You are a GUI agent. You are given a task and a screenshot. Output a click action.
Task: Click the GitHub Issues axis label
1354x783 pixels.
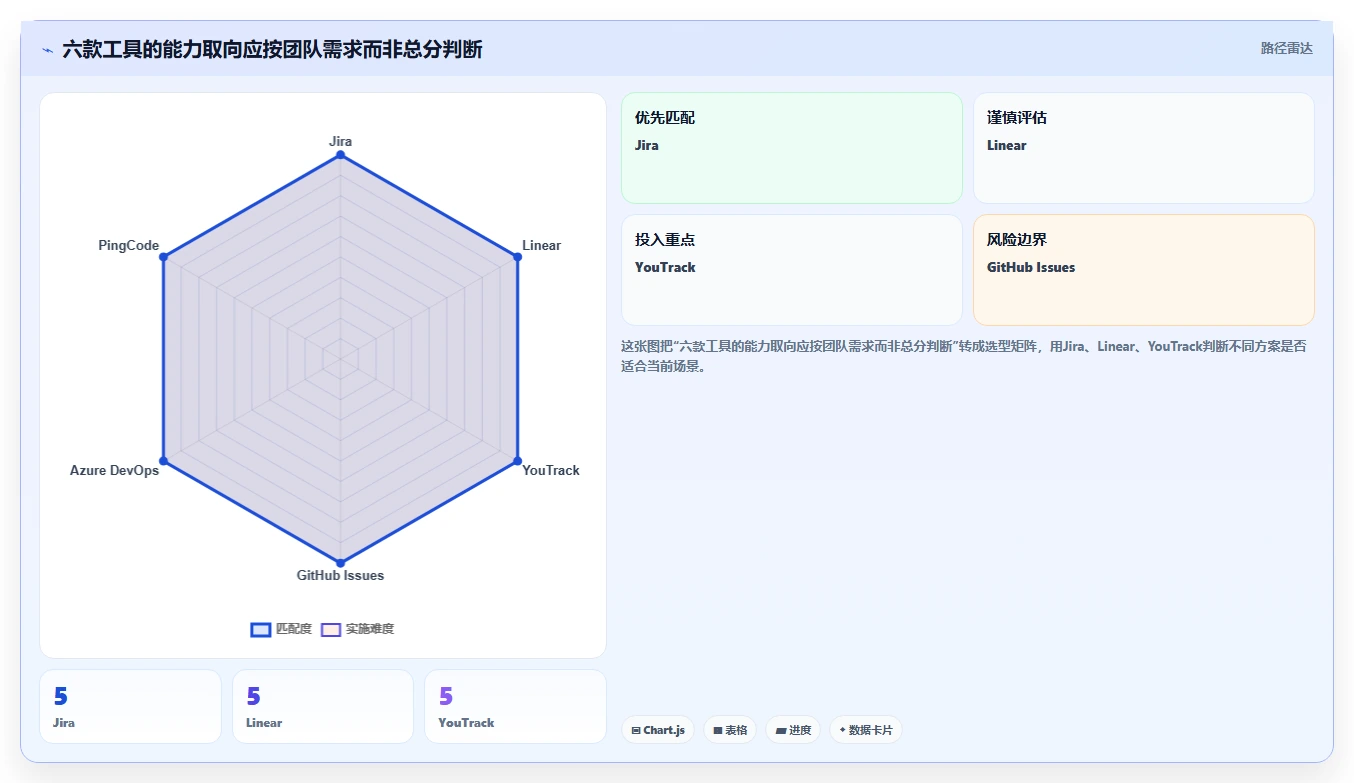(x=340, y=575)
